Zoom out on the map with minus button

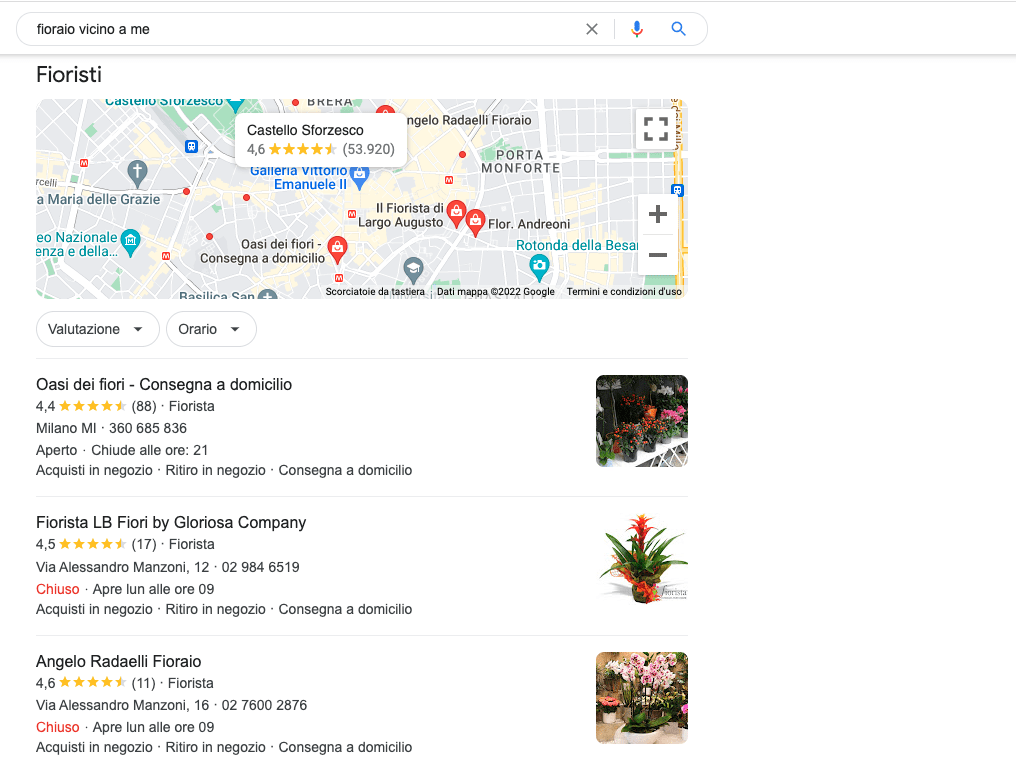click(658, 255)
